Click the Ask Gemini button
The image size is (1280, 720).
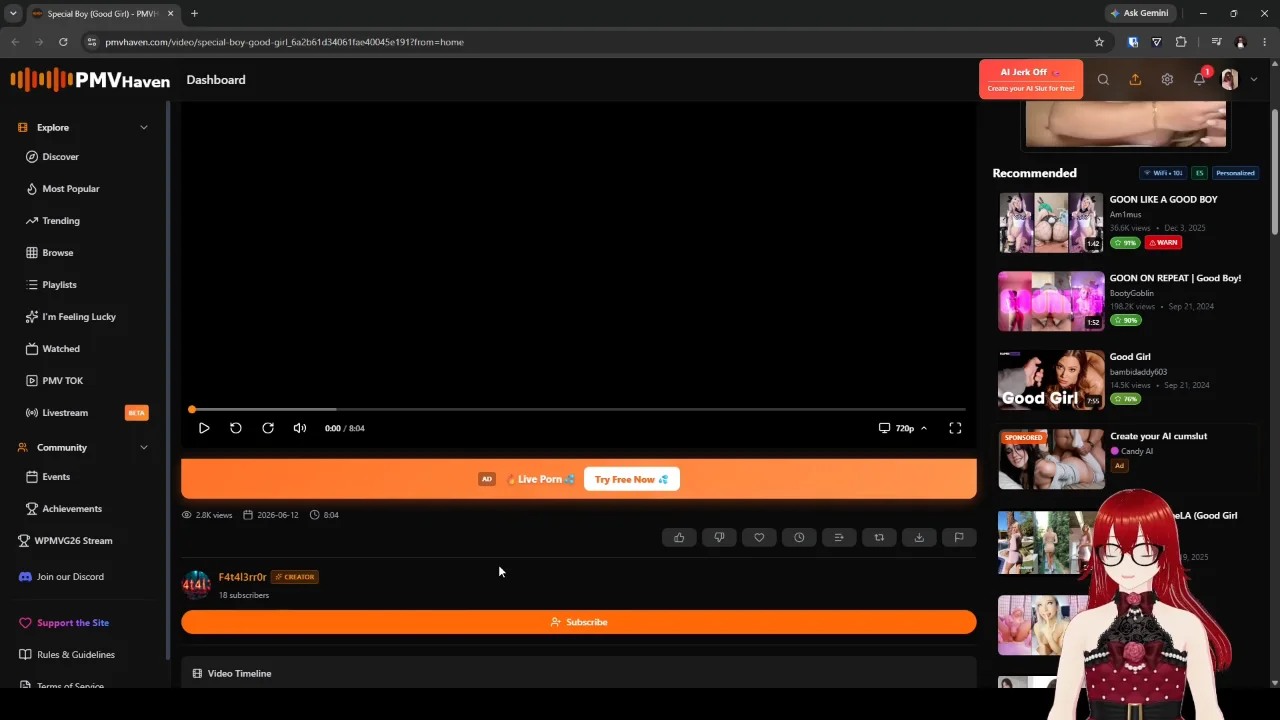click(x=1139, y=13)
